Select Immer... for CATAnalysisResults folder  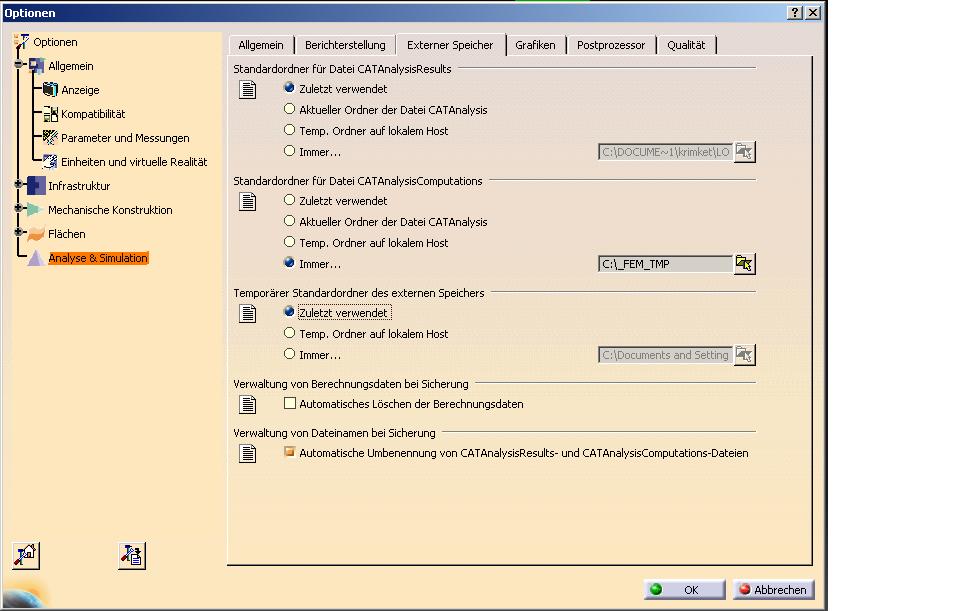pos(290,151)
